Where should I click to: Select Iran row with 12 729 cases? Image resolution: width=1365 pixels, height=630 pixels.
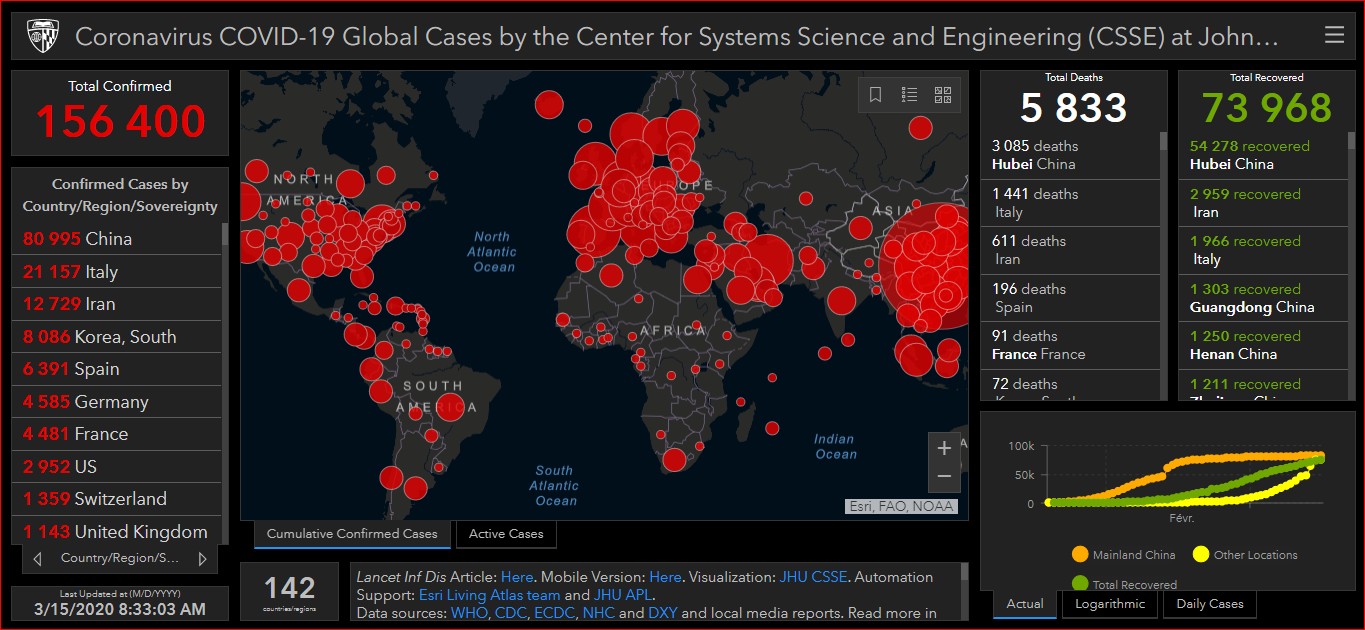pos(116,304)
